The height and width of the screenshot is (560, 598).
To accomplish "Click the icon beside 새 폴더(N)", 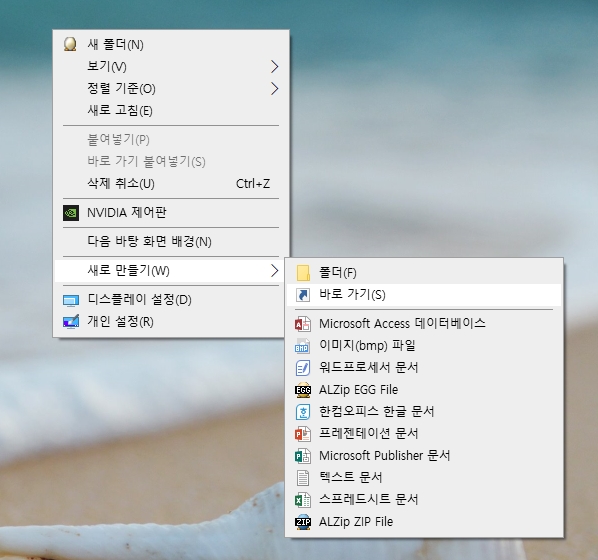I will [x=70, y=44].
